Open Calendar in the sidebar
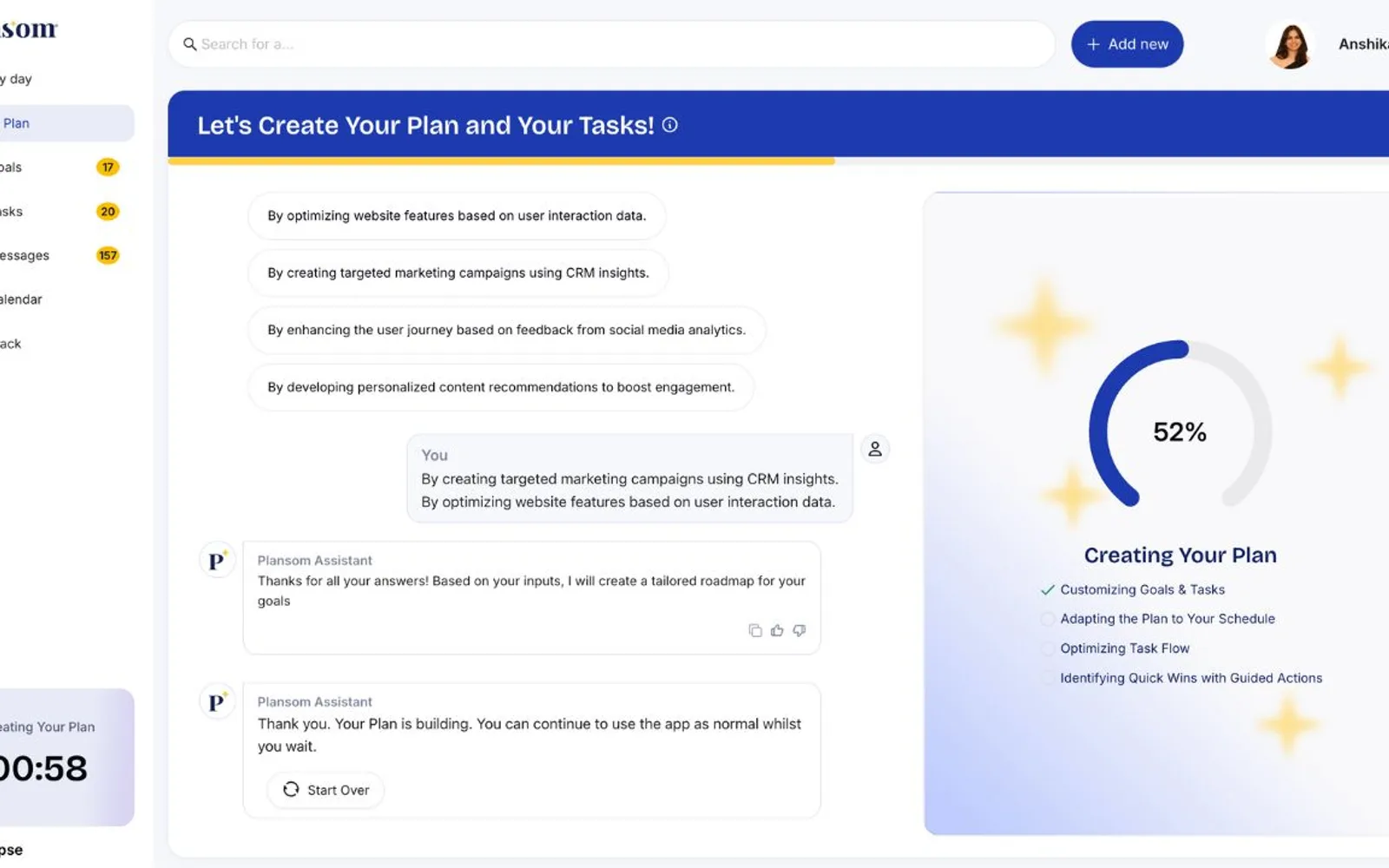This screenshot has width=1389, height=868. click(21, 299)
